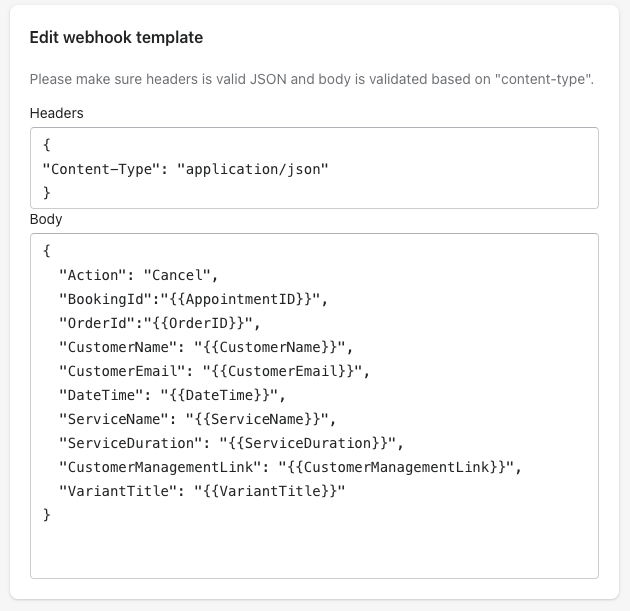This screenshot has height=611, width=630.
Task: Click the "OrderId" line in Body
Action: coord(160,323)
